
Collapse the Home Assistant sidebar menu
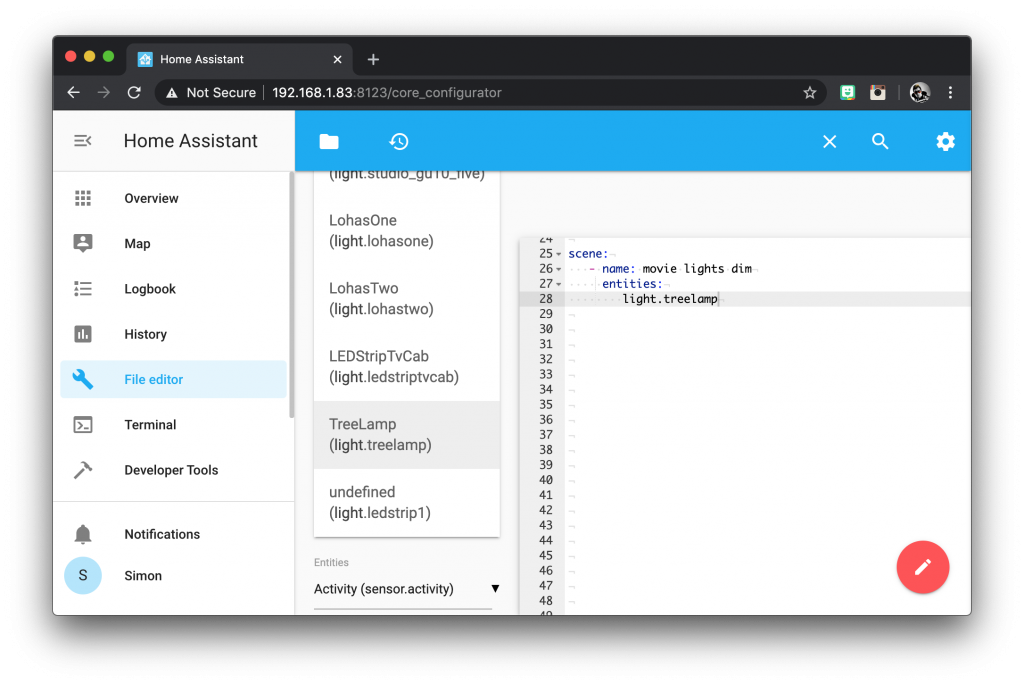coord(82,140)
